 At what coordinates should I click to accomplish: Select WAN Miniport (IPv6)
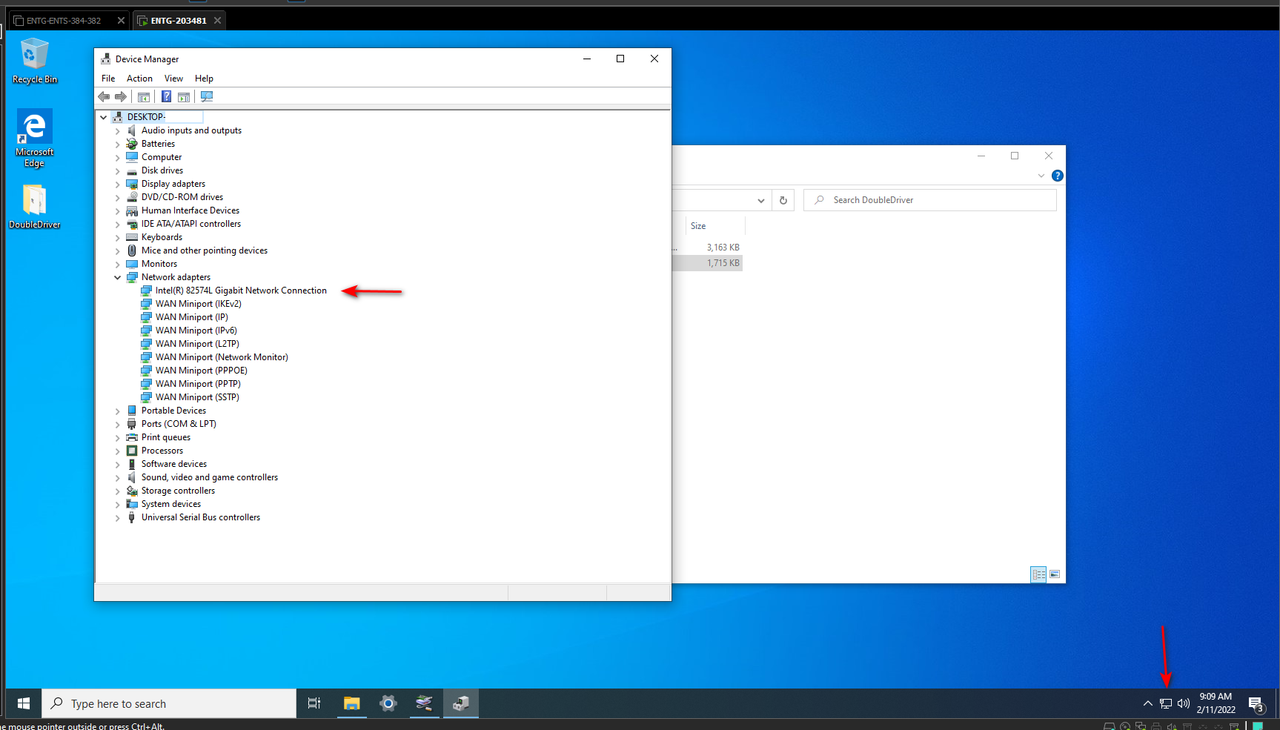(196, 330)
